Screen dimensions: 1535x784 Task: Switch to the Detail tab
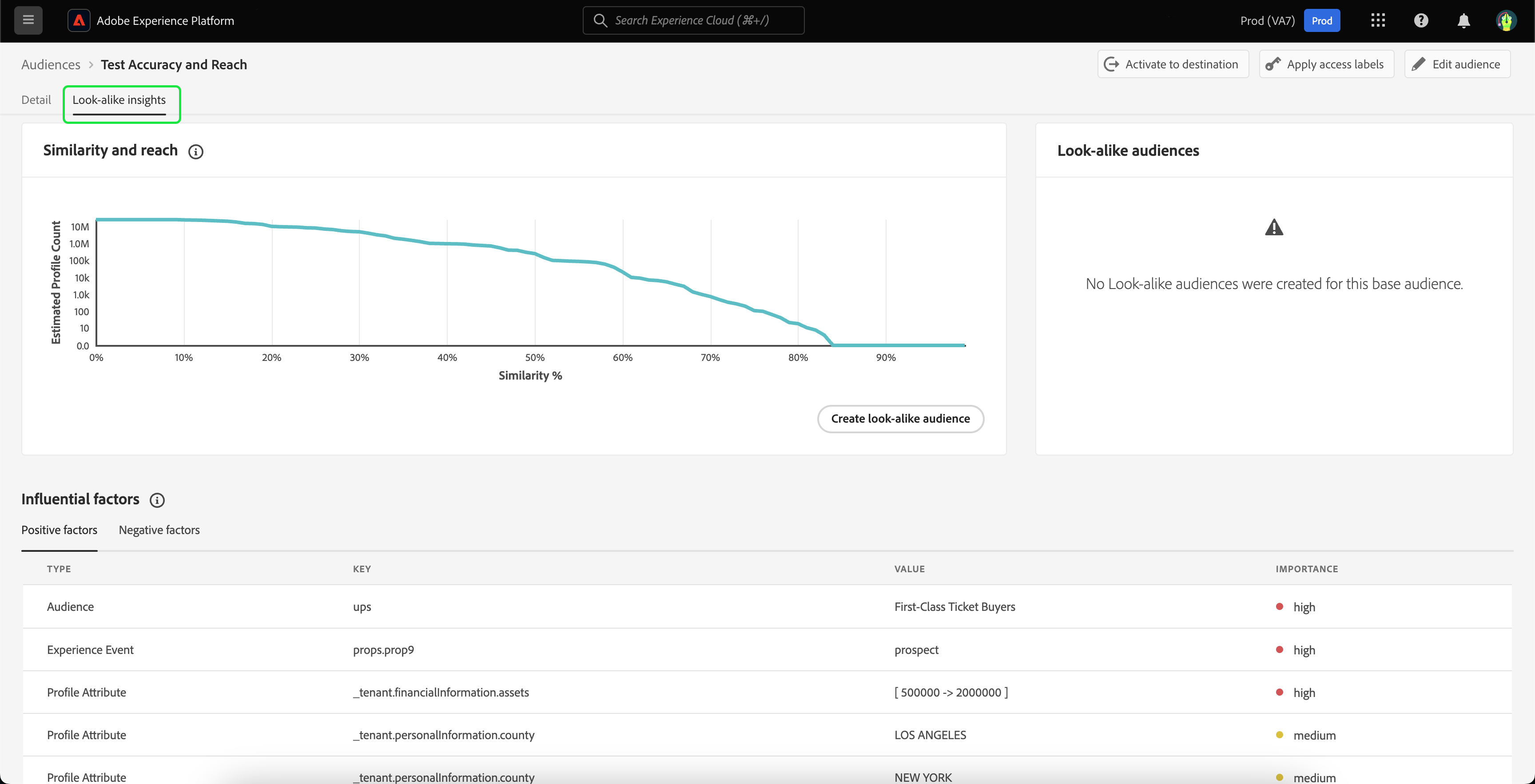pyautogui.click(x=36, y=99)
